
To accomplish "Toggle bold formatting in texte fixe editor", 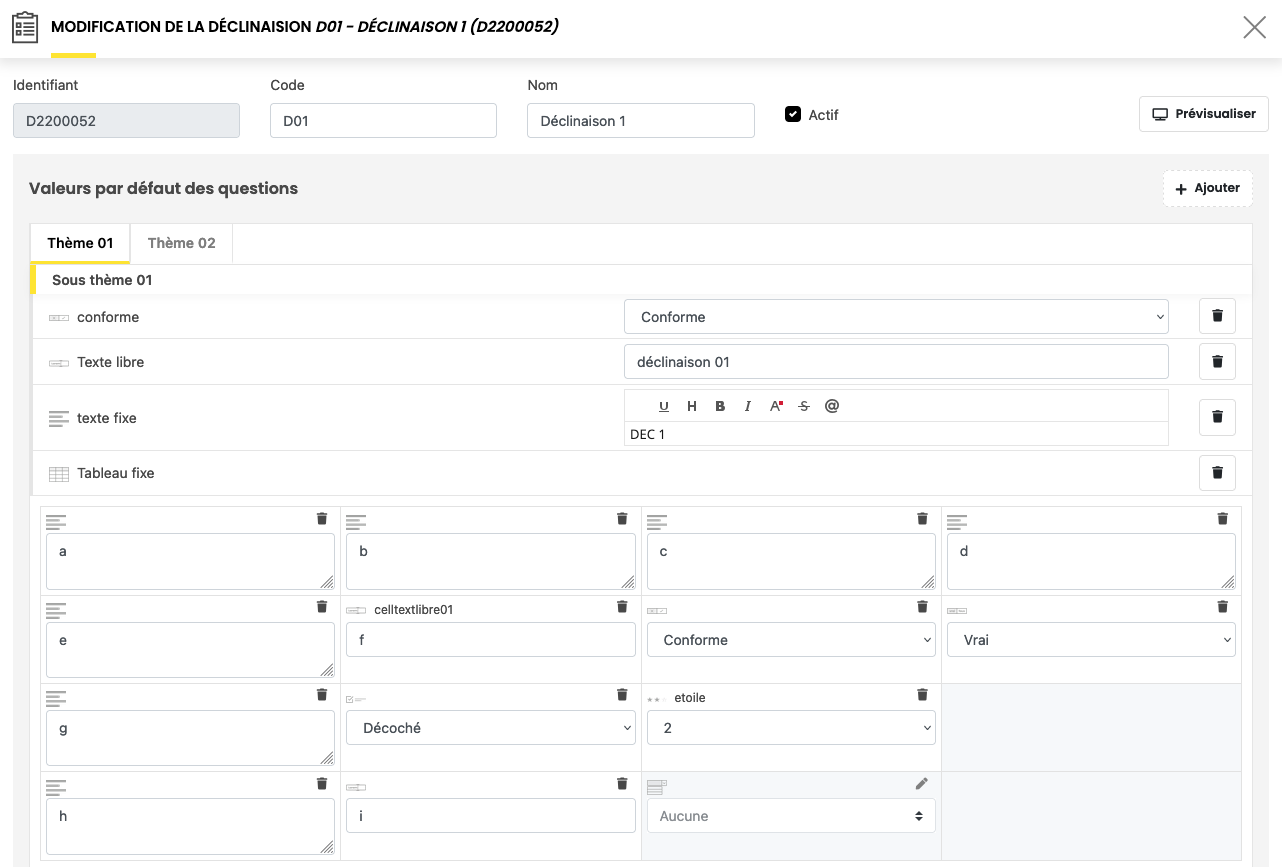I will click(720, 406).
